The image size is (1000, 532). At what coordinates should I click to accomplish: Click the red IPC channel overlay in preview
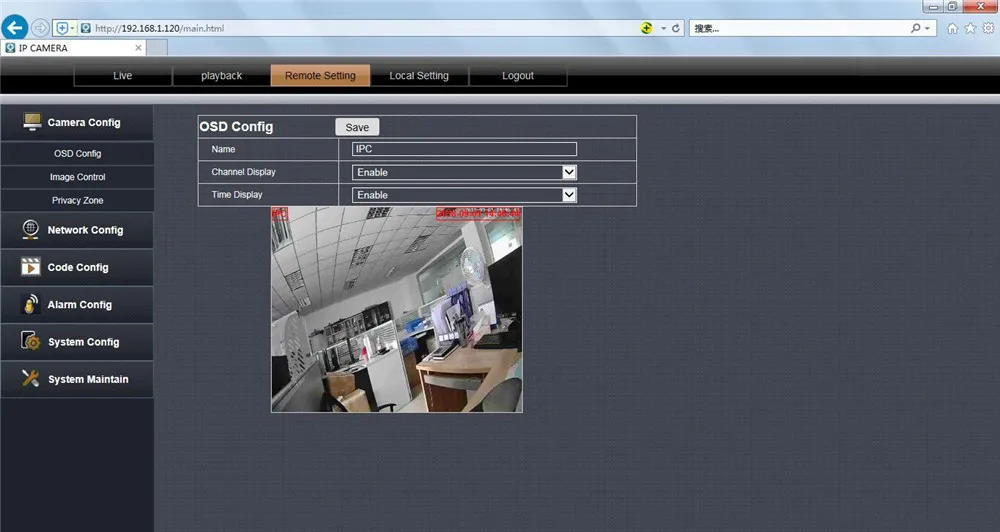279,214
